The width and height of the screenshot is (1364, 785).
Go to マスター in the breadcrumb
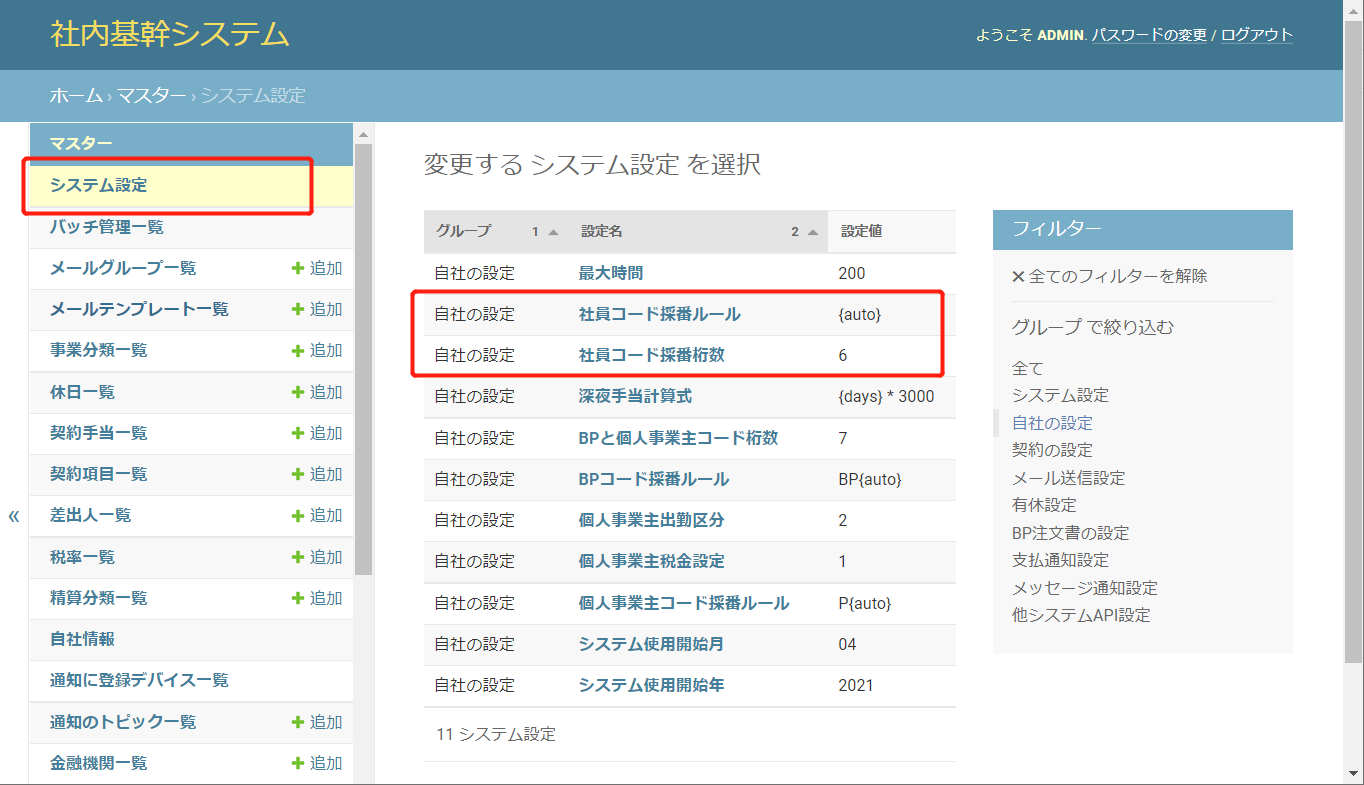pyautogui.click(x=151, y=96)
